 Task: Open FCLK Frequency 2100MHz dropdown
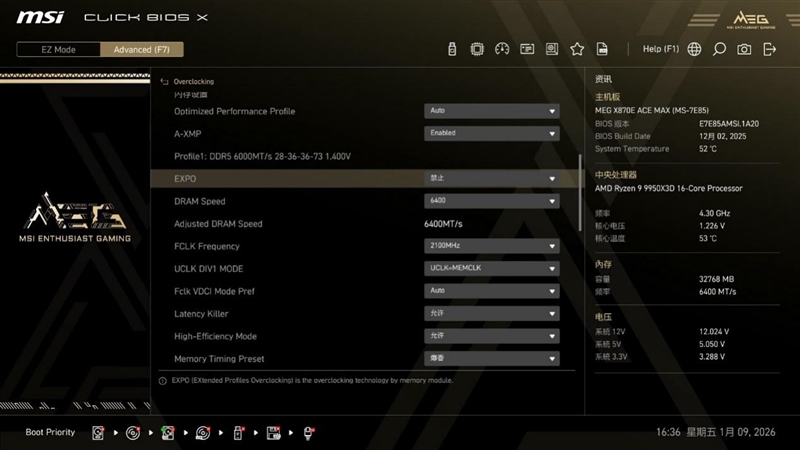(491, 246)
